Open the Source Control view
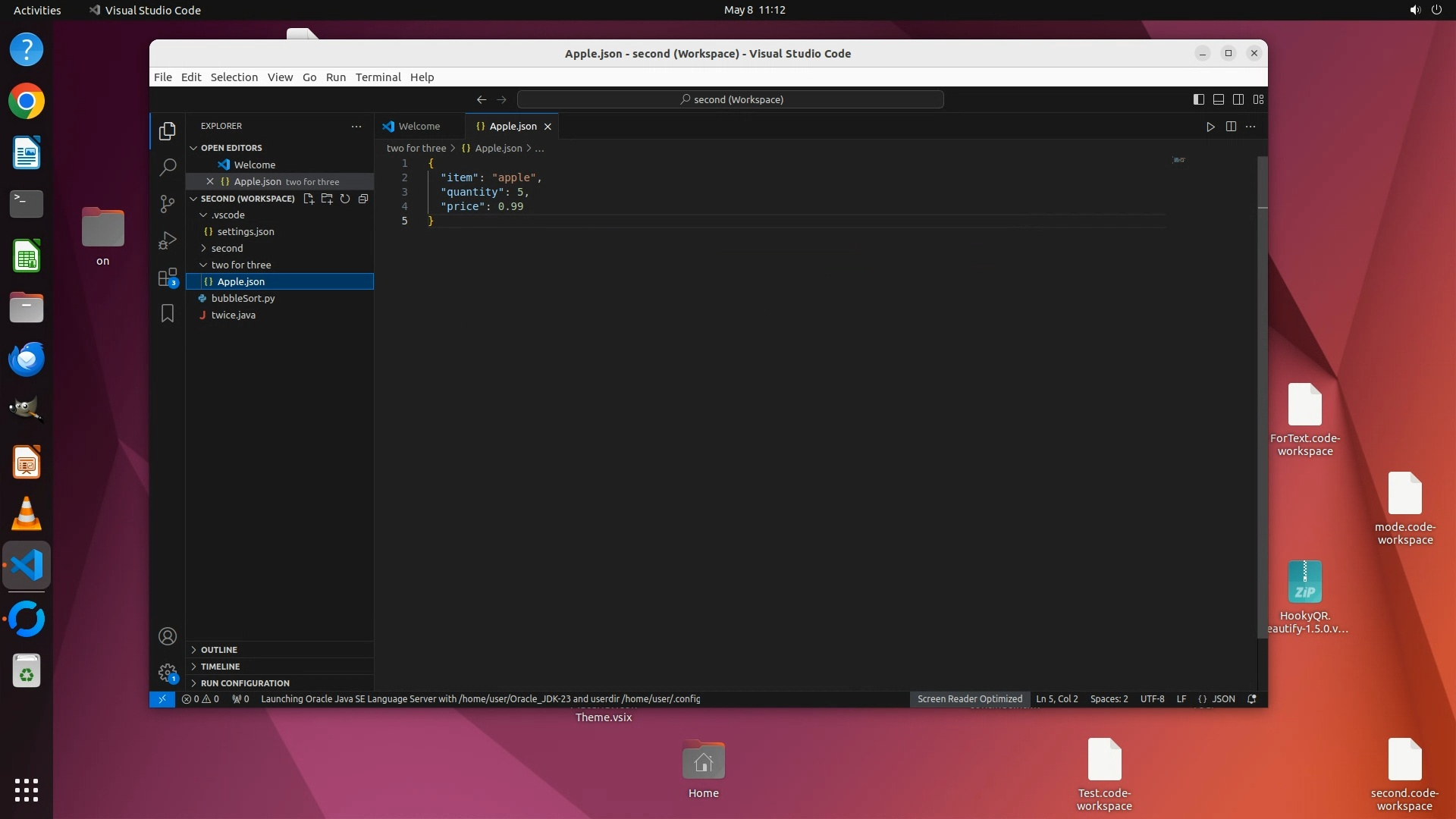Image resolution: width=1456 pixels, height=819 pixels. (168, 203)
